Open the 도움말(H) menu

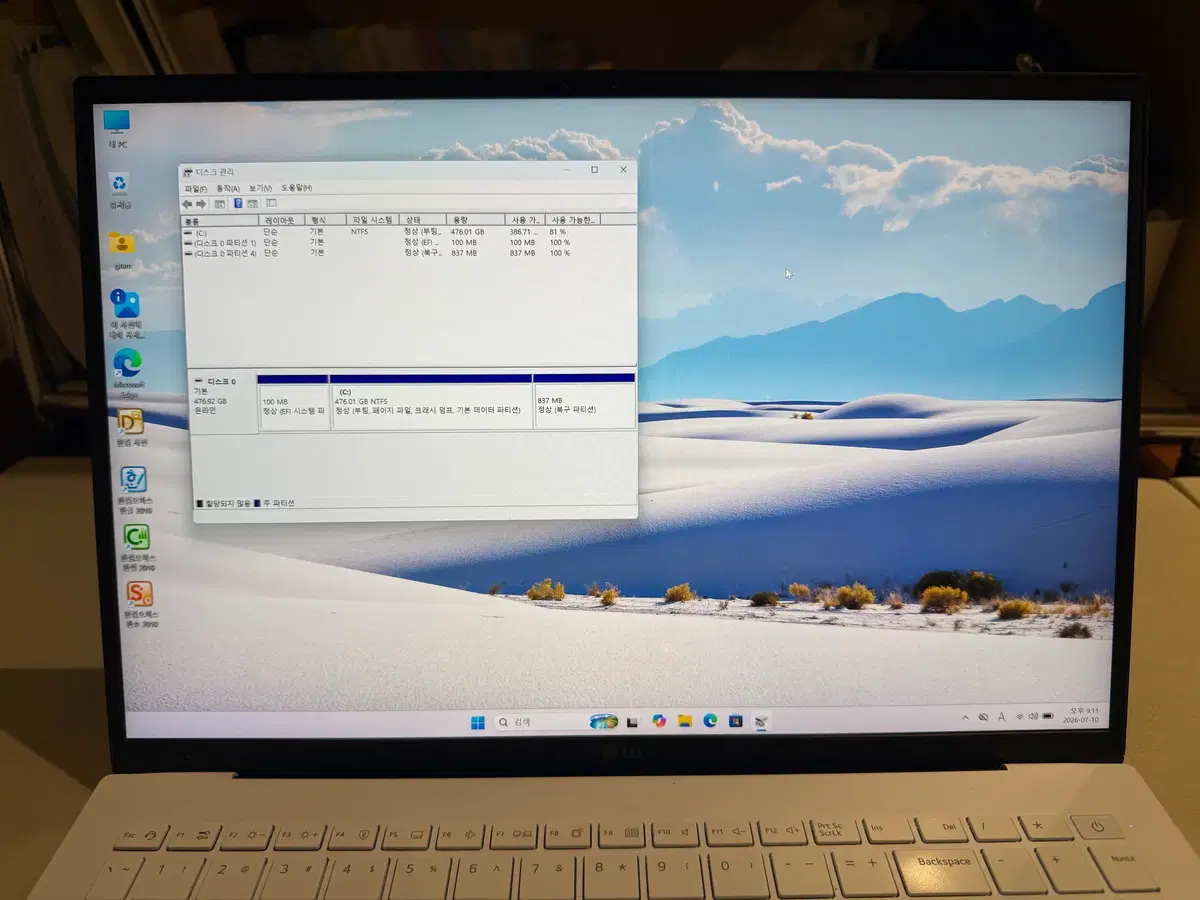pos(296,188)
